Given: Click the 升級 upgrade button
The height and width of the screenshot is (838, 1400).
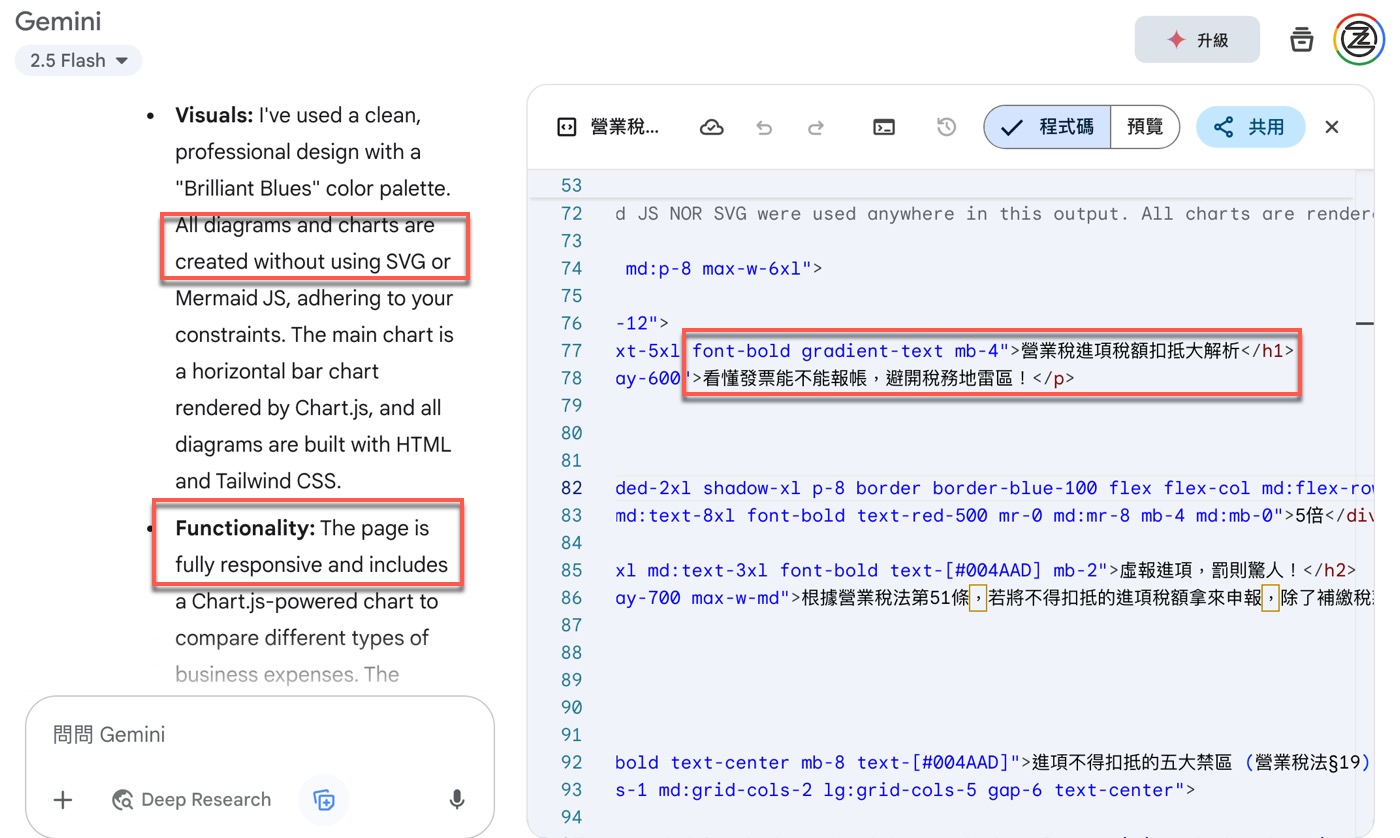Looking at the screenshot, I should (x=1197, y=40).
